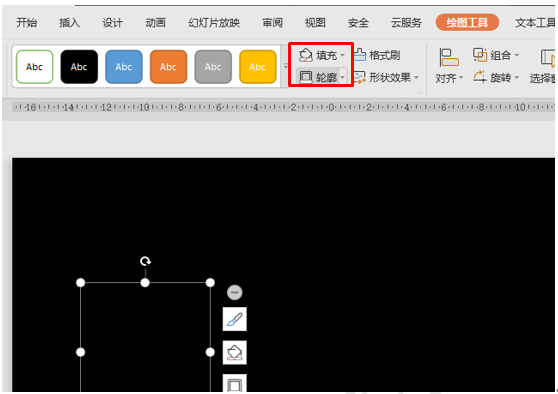Click the 轮廓 outline icon
The width and height of the screenshot is (558, 394).
(306, 77)
